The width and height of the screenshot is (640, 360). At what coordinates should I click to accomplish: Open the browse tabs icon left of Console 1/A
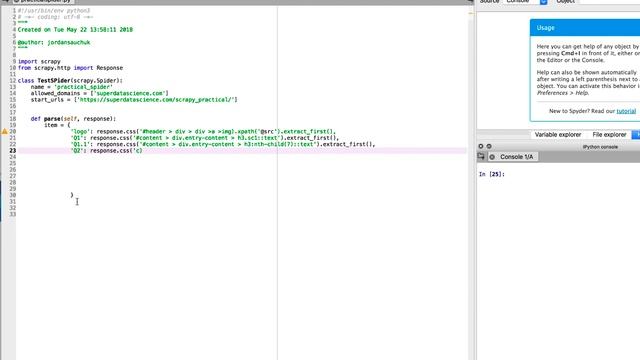coord(481,157)
